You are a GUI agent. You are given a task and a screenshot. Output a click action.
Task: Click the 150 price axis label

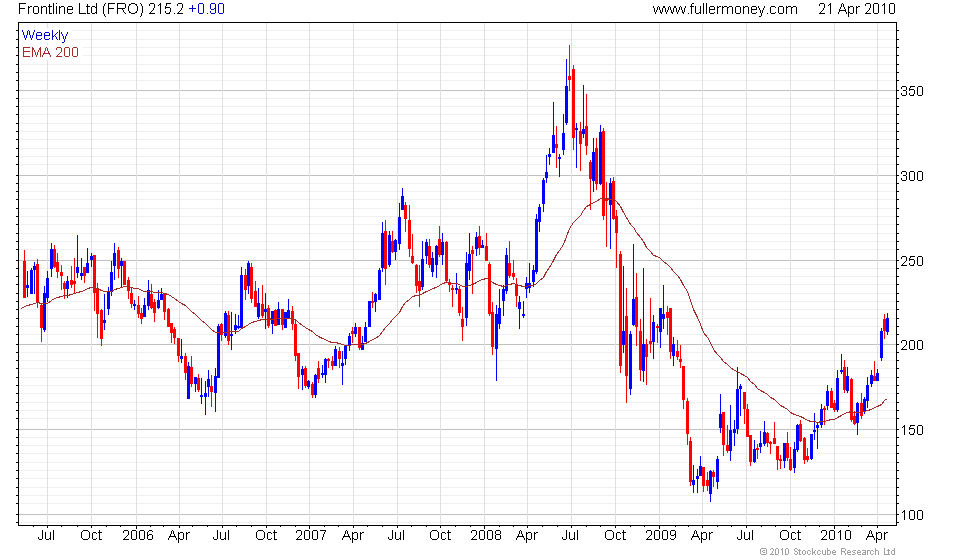pyautogui.click(x=911, y=430)
